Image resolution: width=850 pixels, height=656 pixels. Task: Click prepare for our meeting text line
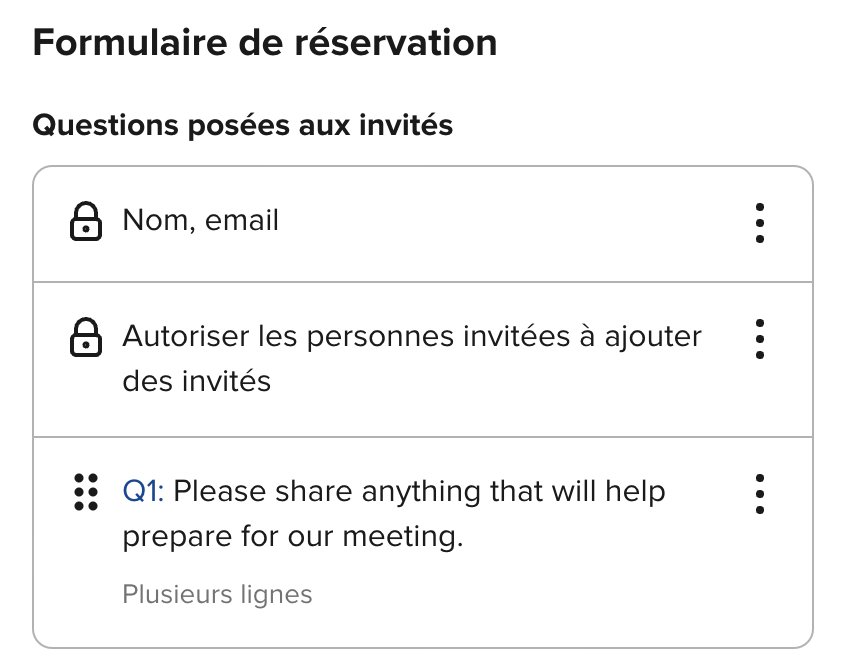tap(293, 537)
